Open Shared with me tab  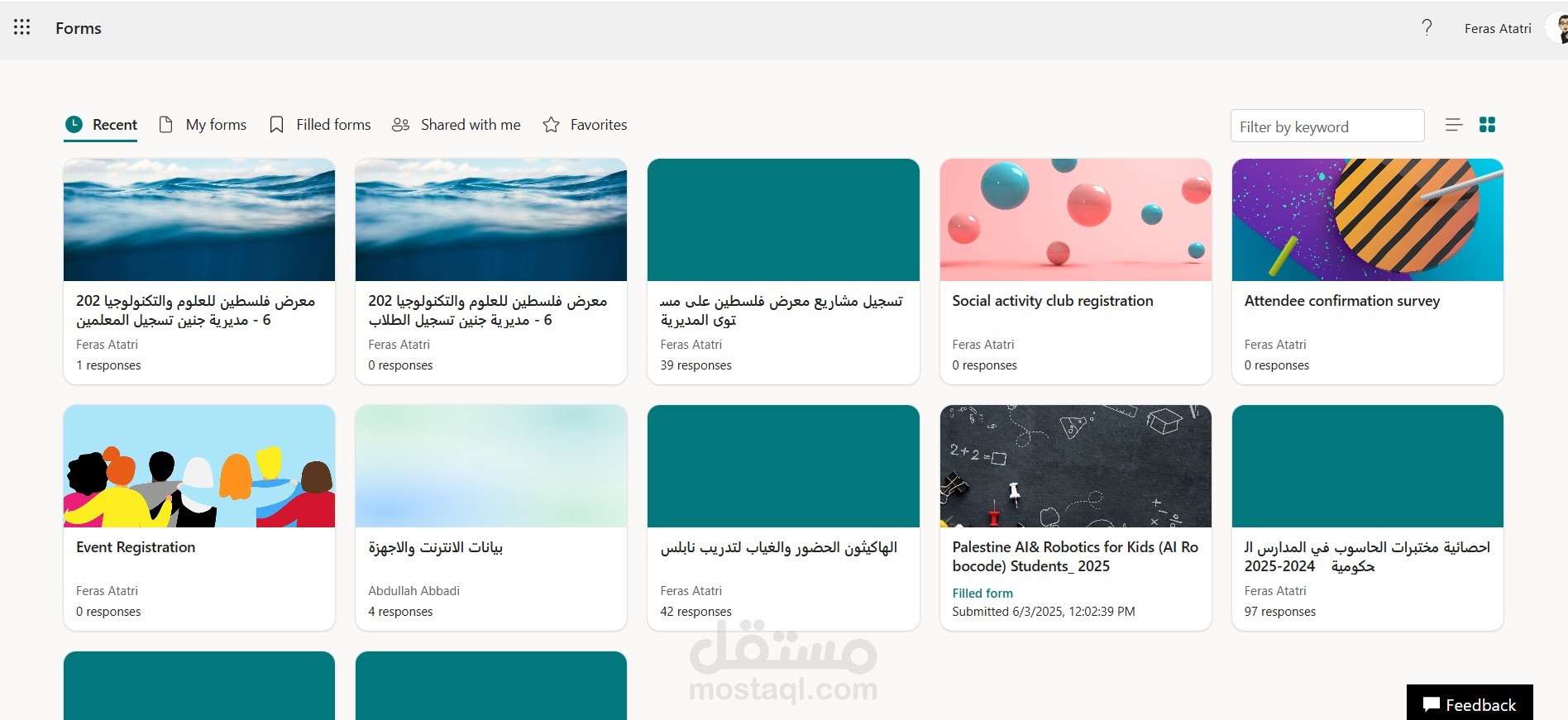coord(457,125)
